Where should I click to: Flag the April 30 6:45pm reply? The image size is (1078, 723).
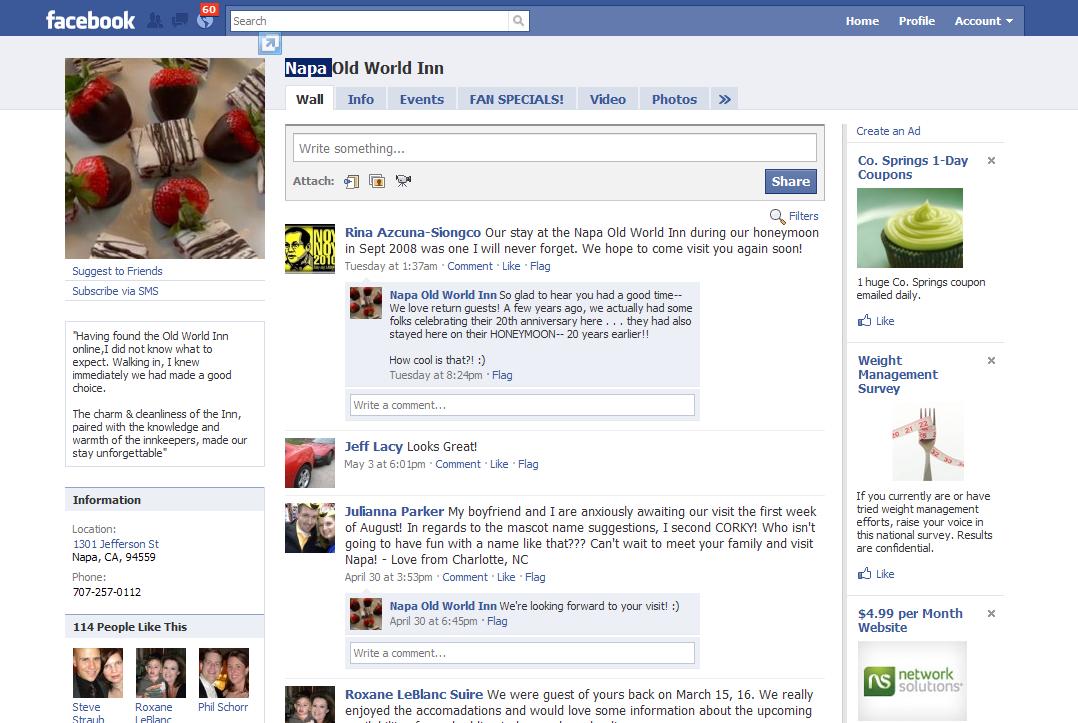[497, 621]
